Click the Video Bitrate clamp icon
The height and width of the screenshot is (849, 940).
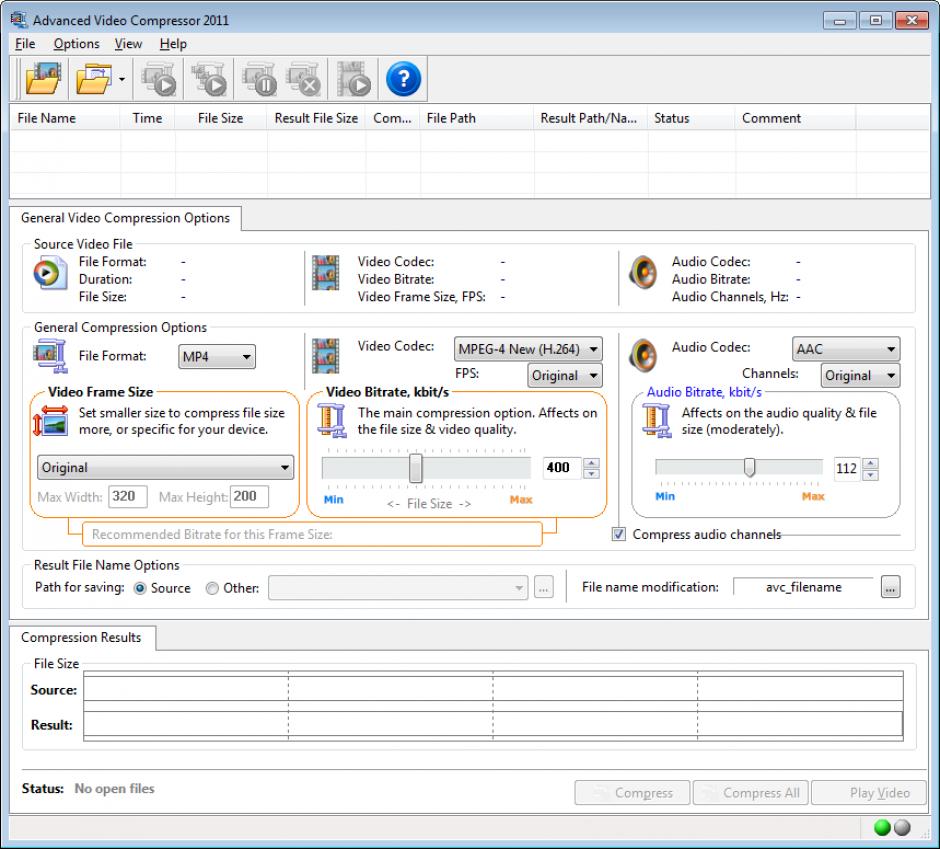[x=332, y=420]
